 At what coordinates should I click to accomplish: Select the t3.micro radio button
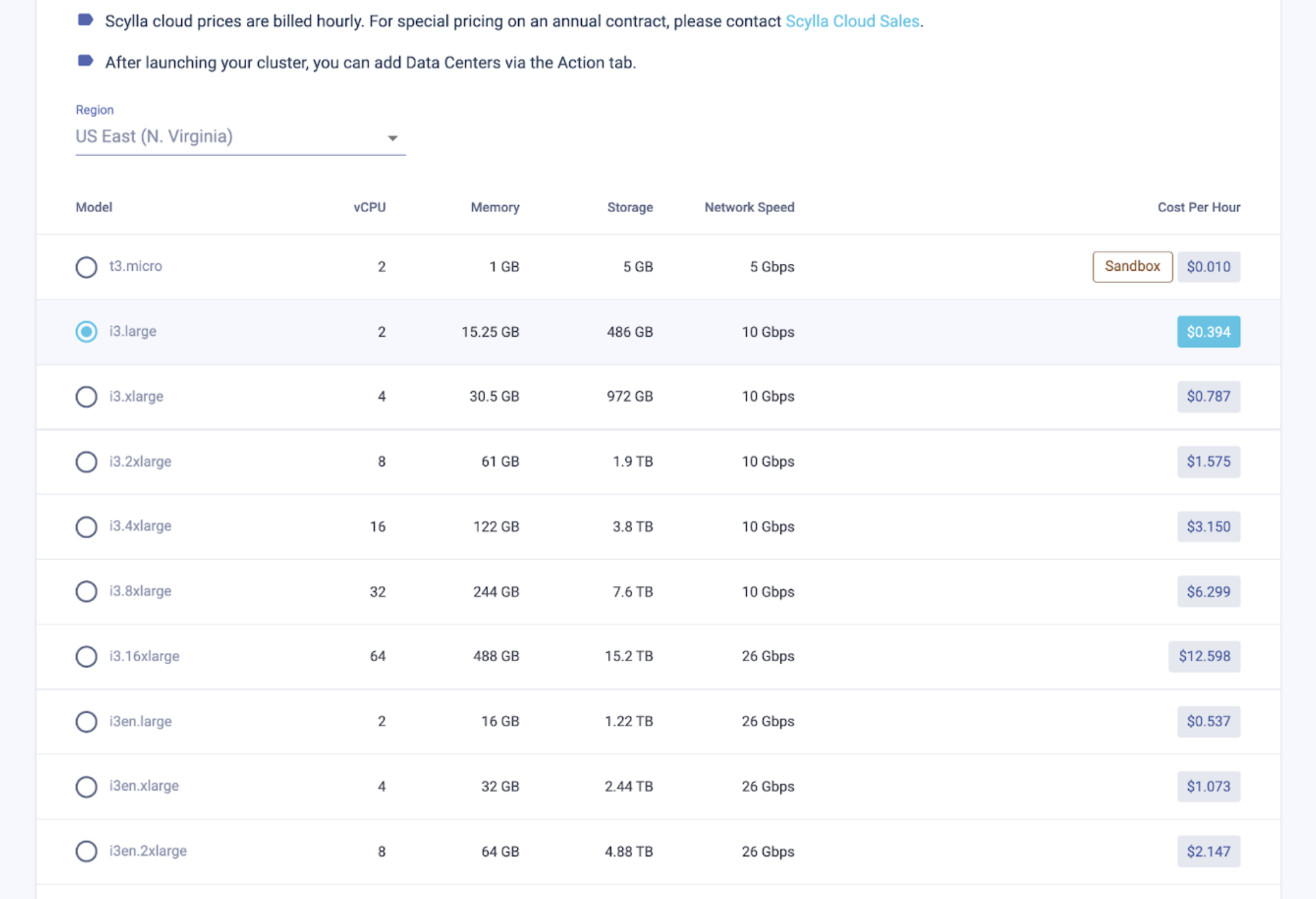coord(86,267)
